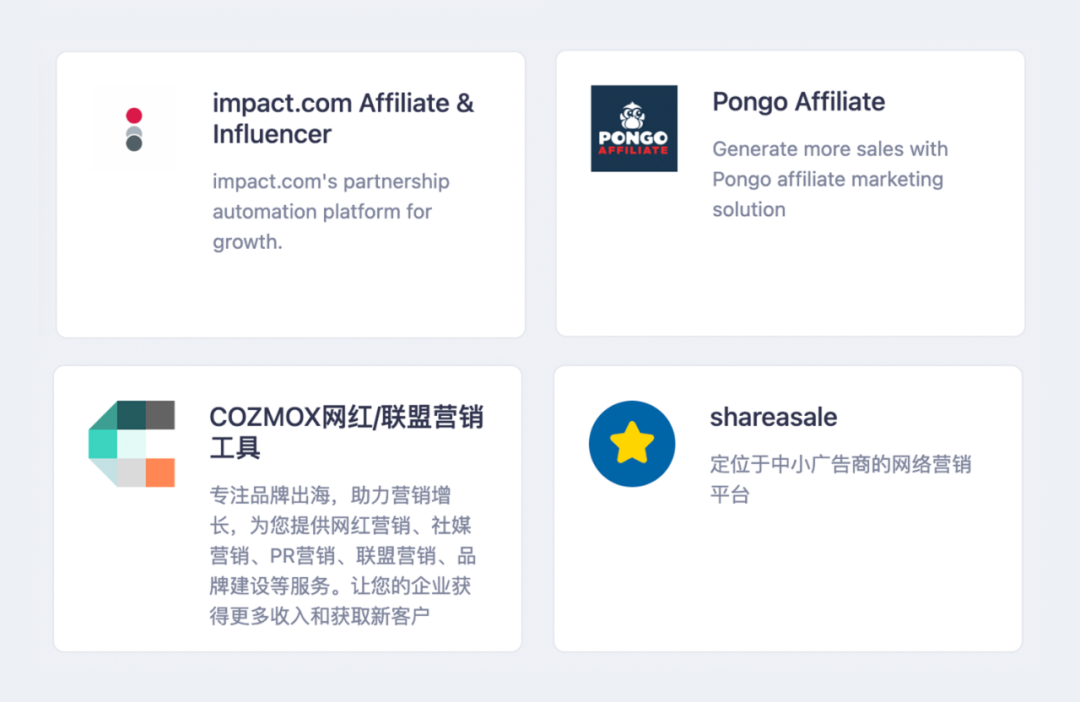The width and height of the screenshot is (1080, 702).
Task: Open the COZMOX网红/联盟营销工具 title
Action: (x=345, y=433)
